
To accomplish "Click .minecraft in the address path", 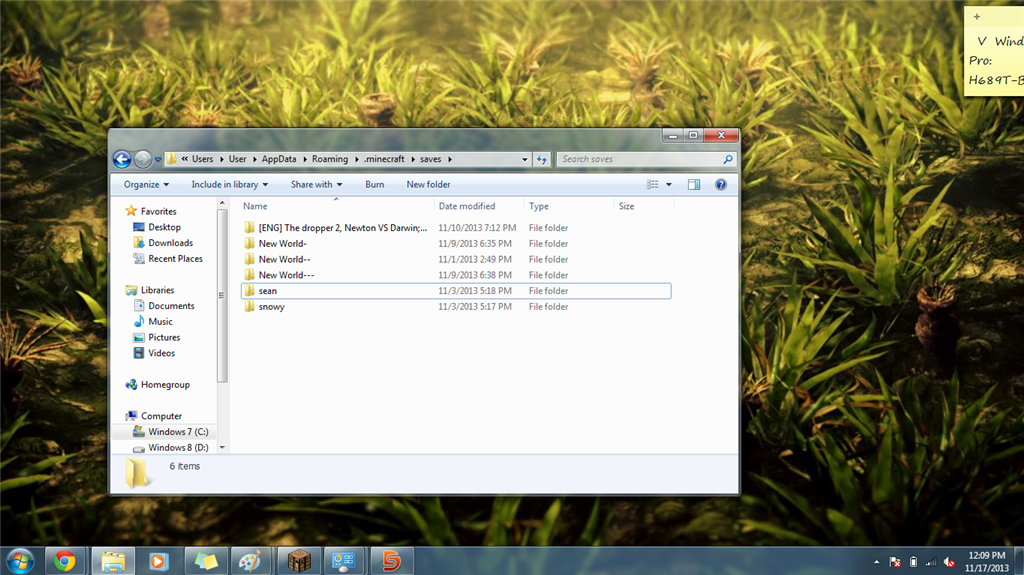I will (x=384, y=159).
